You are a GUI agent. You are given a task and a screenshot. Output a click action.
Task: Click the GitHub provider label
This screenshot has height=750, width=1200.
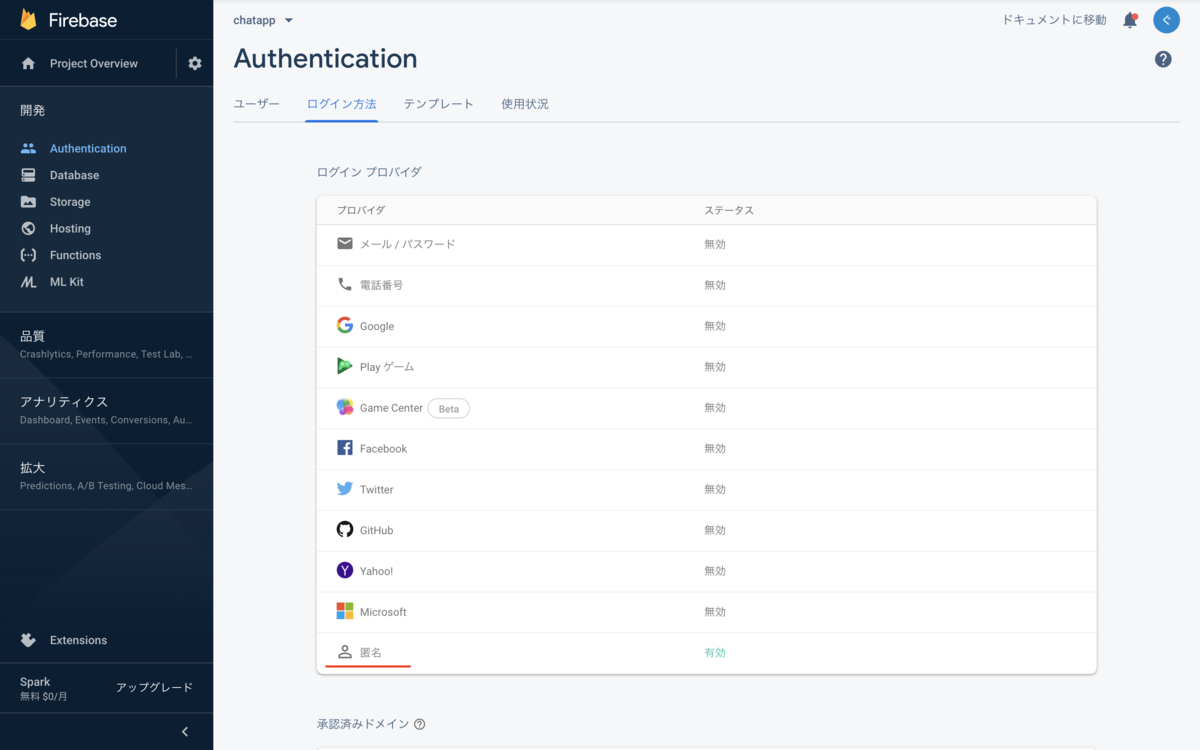[x=376, y=530]
